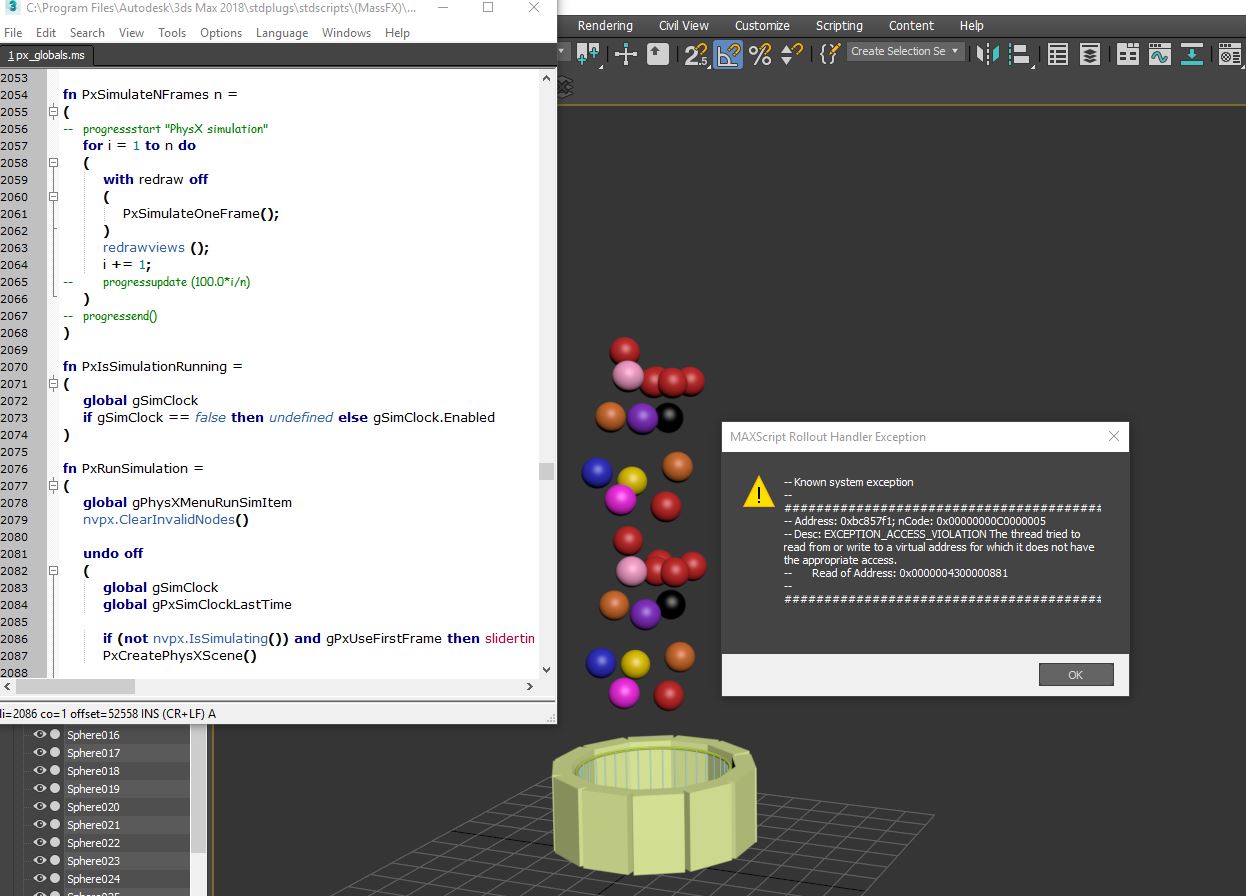Open the Rendering menu
1246x896 pixels.
tap(604, 25)
